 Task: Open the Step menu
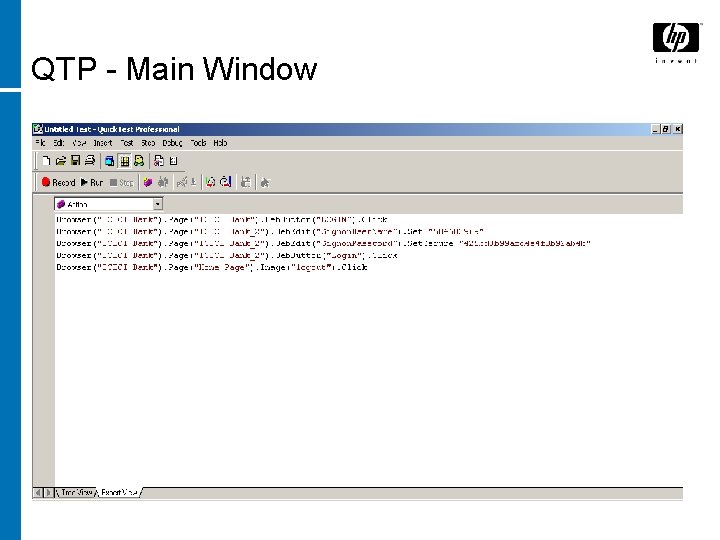[x=148, y=143]
